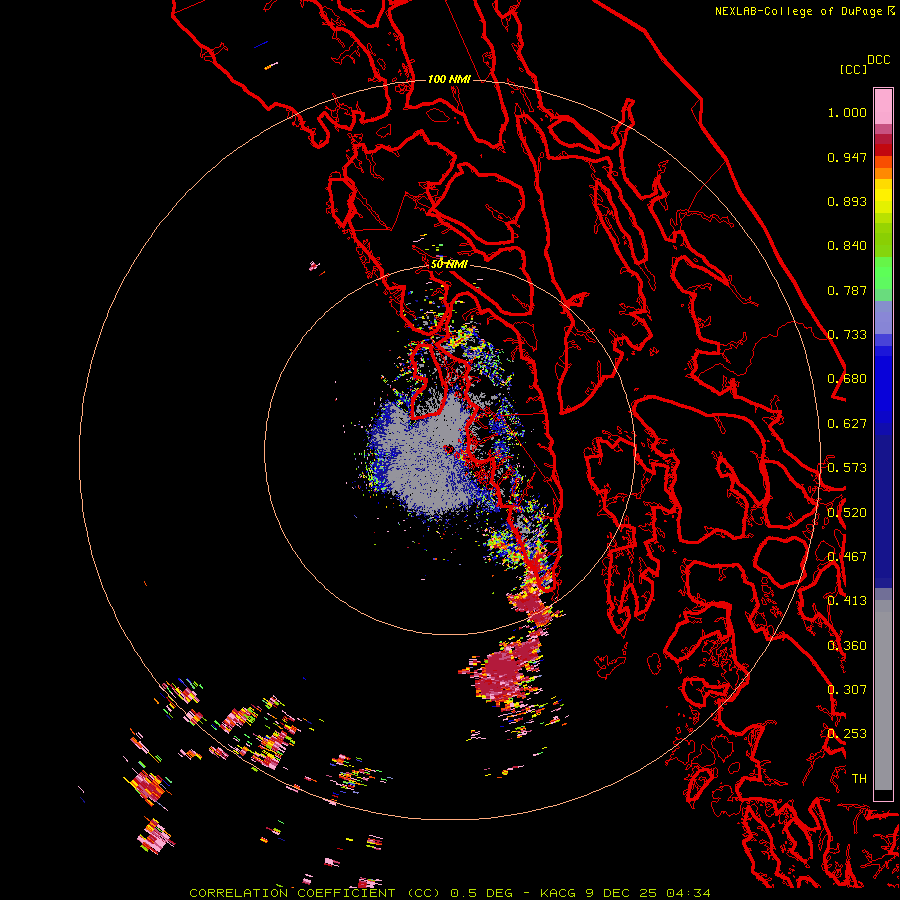The image size is (900, 900).
Task: Select the 0.253 scale value
Action: pos(847,734)
